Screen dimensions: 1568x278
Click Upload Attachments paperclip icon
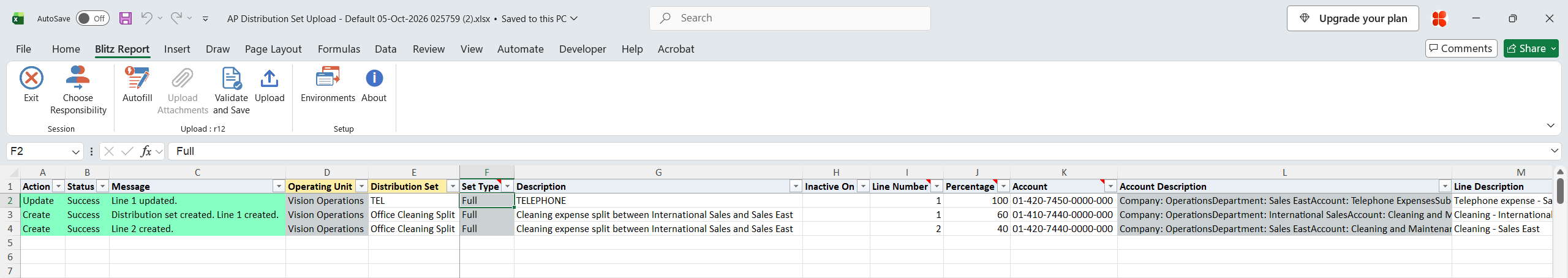(x=183, y=78)
